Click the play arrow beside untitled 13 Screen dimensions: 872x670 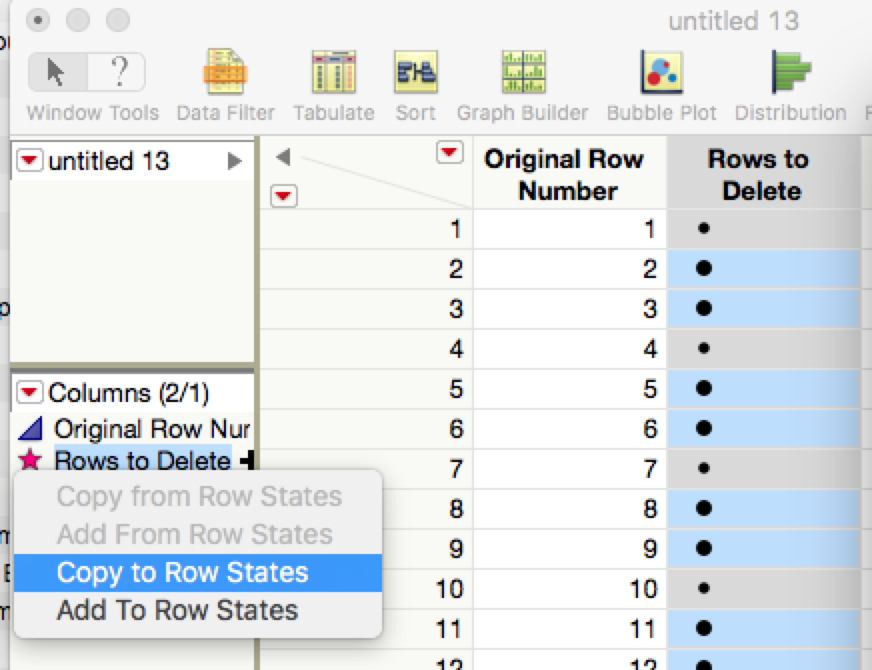point(235,161)
